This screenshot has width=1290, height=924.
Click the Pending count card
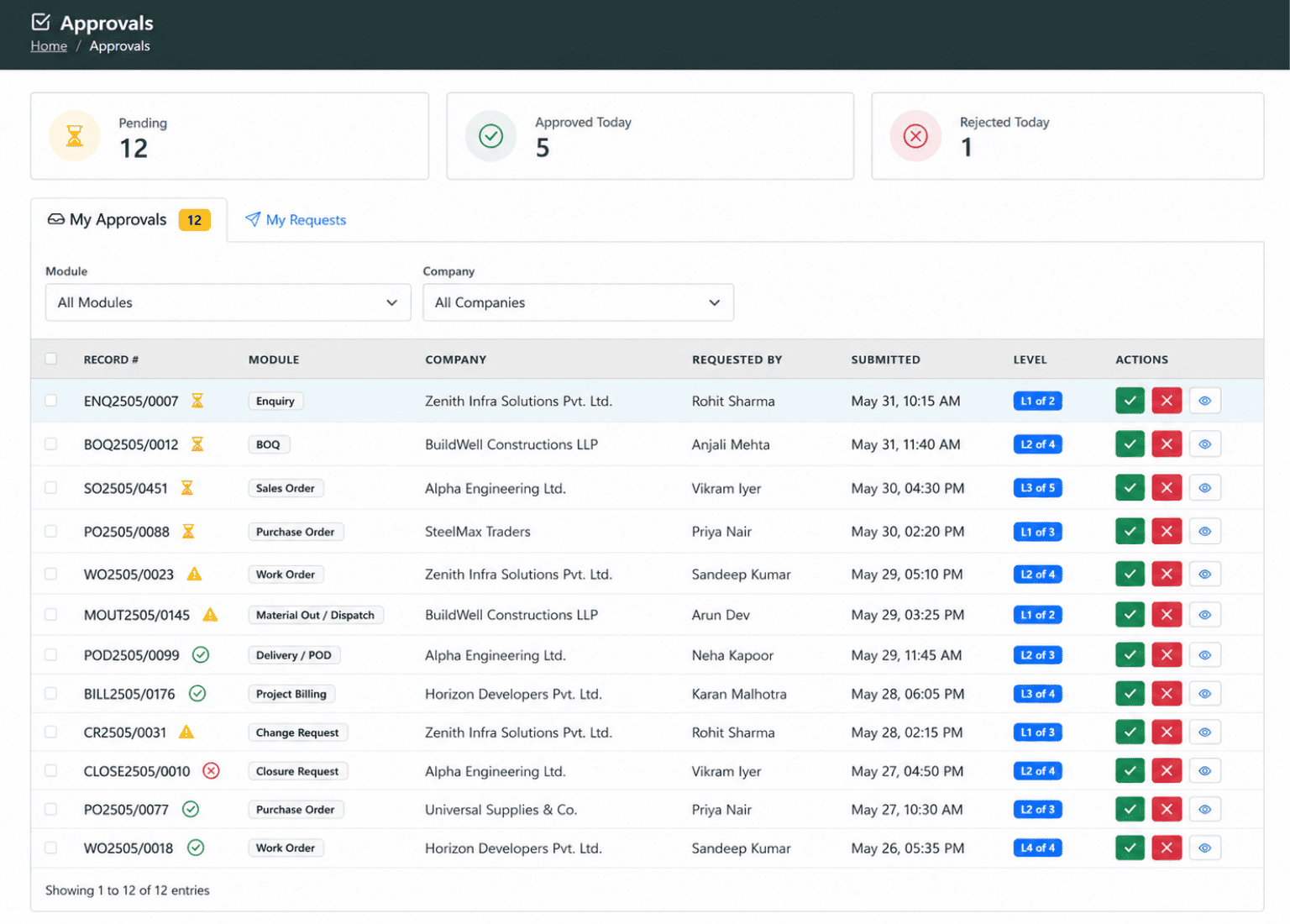pos(230,136)
